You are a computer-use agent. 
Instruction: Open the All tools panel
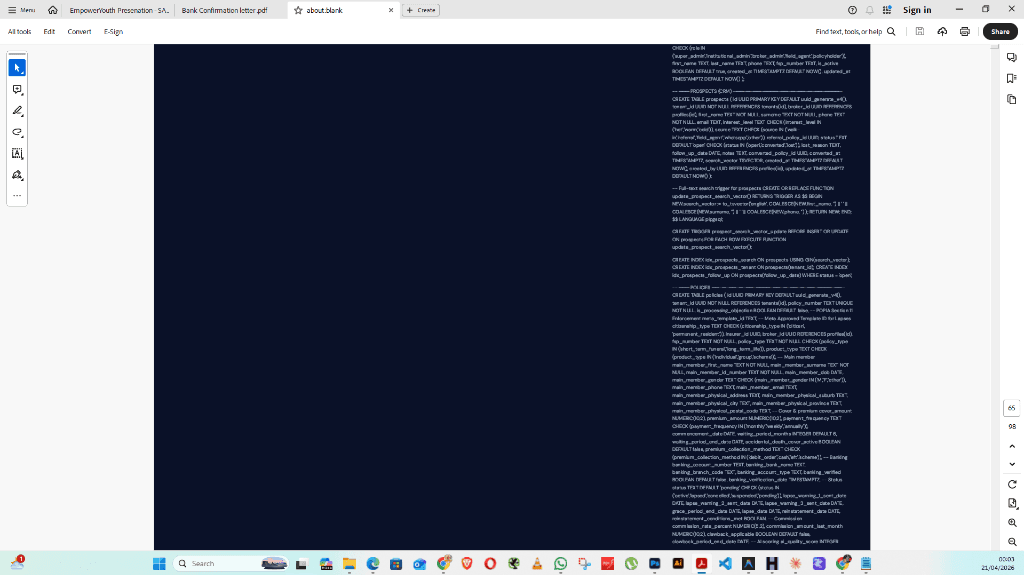(x=19, y=32)
